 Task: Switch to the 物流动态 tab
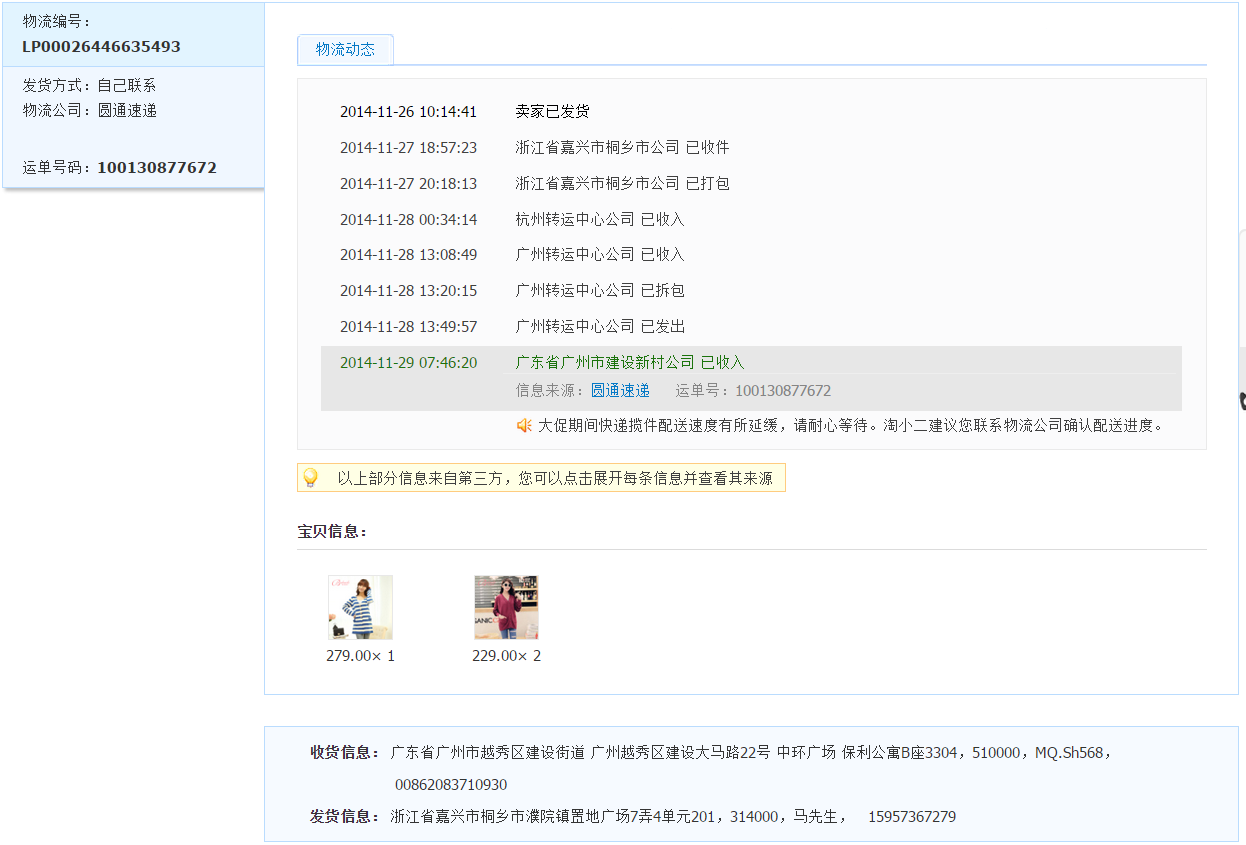click(x=345, y=49)
